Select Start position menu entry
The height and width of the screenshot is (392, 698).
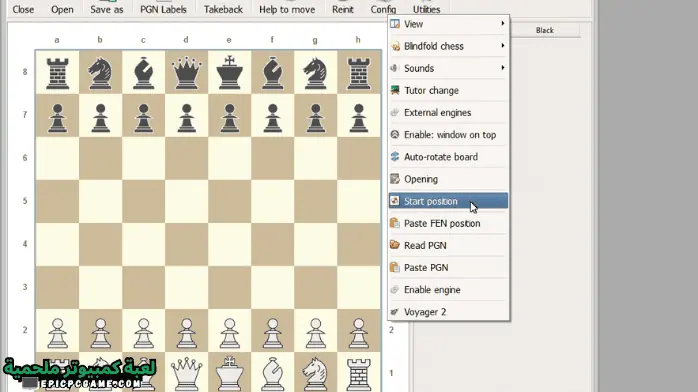click(x=448, y=201)
